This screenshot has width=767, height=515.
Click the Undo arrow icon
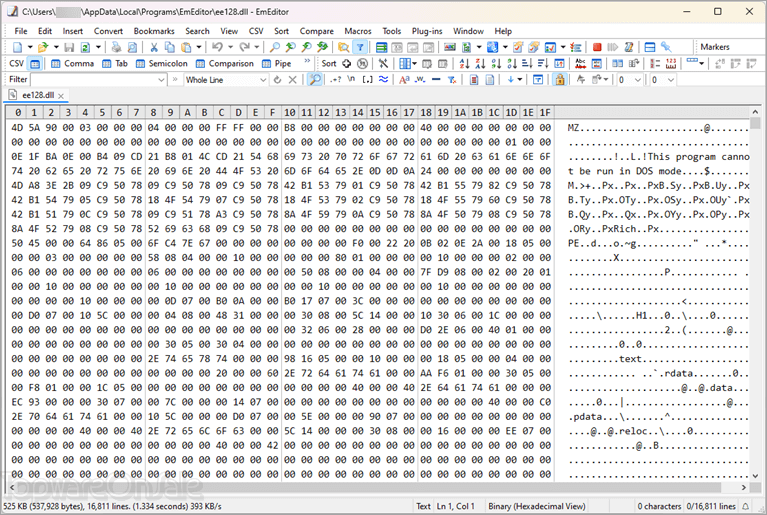[x=218, y=47]
